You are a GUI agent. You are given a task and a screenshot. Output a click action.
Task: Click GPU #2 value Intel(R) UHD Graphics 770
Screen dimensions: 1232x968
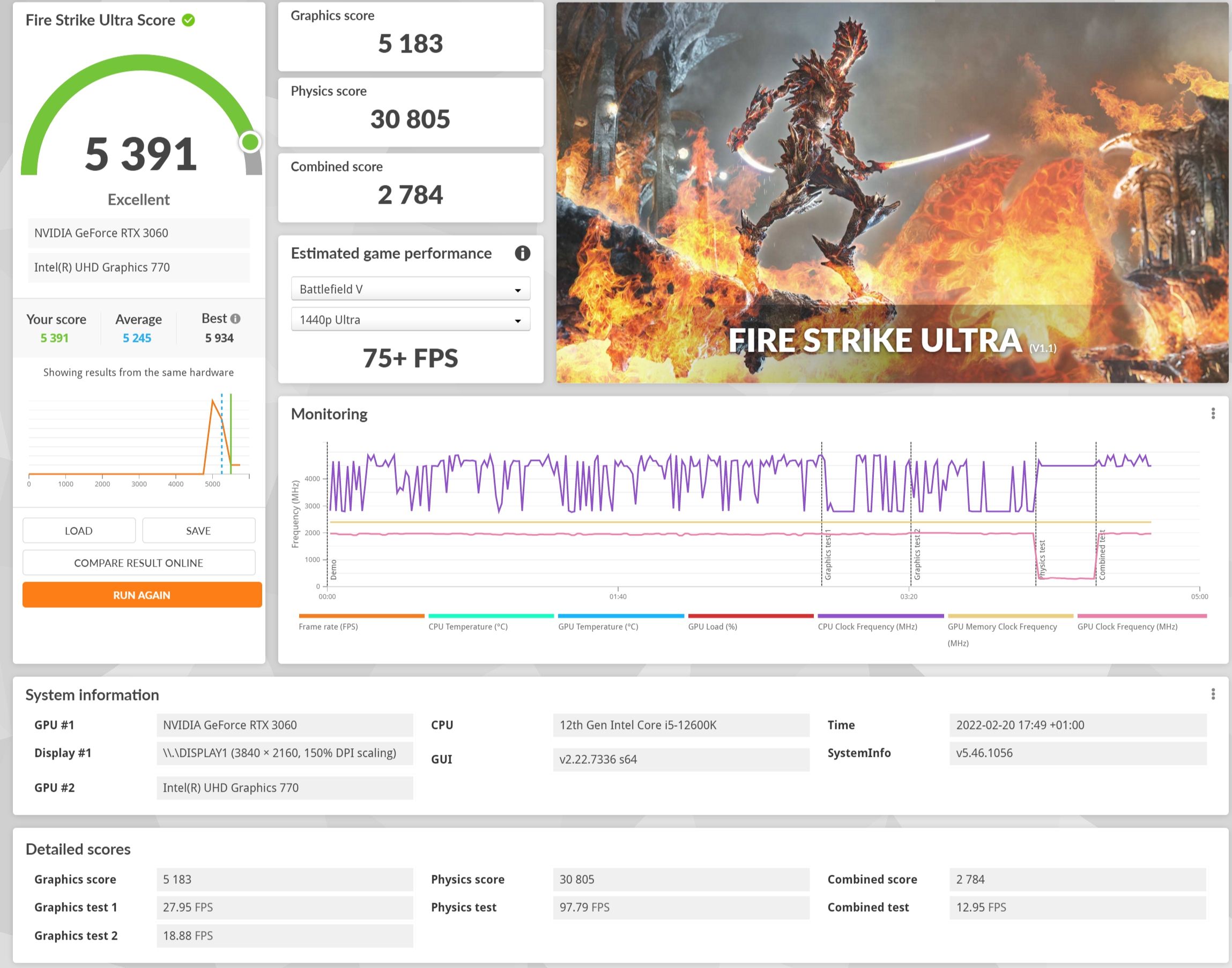(x=285, y=788)
